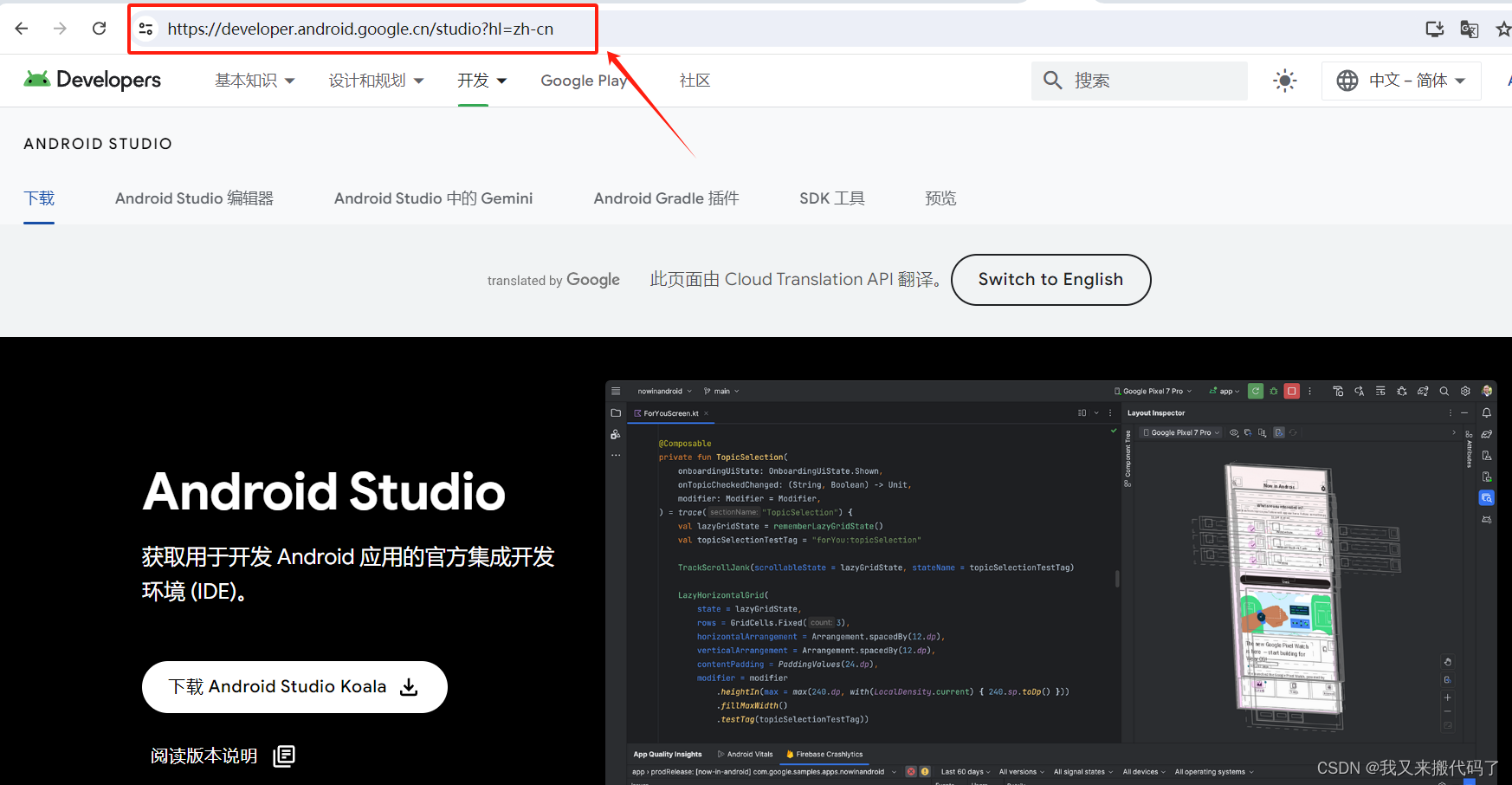Screen dimensions: 1512x785
Task: Go to the Android Gradle 插件 tab
Action: [x=666, y=198]
